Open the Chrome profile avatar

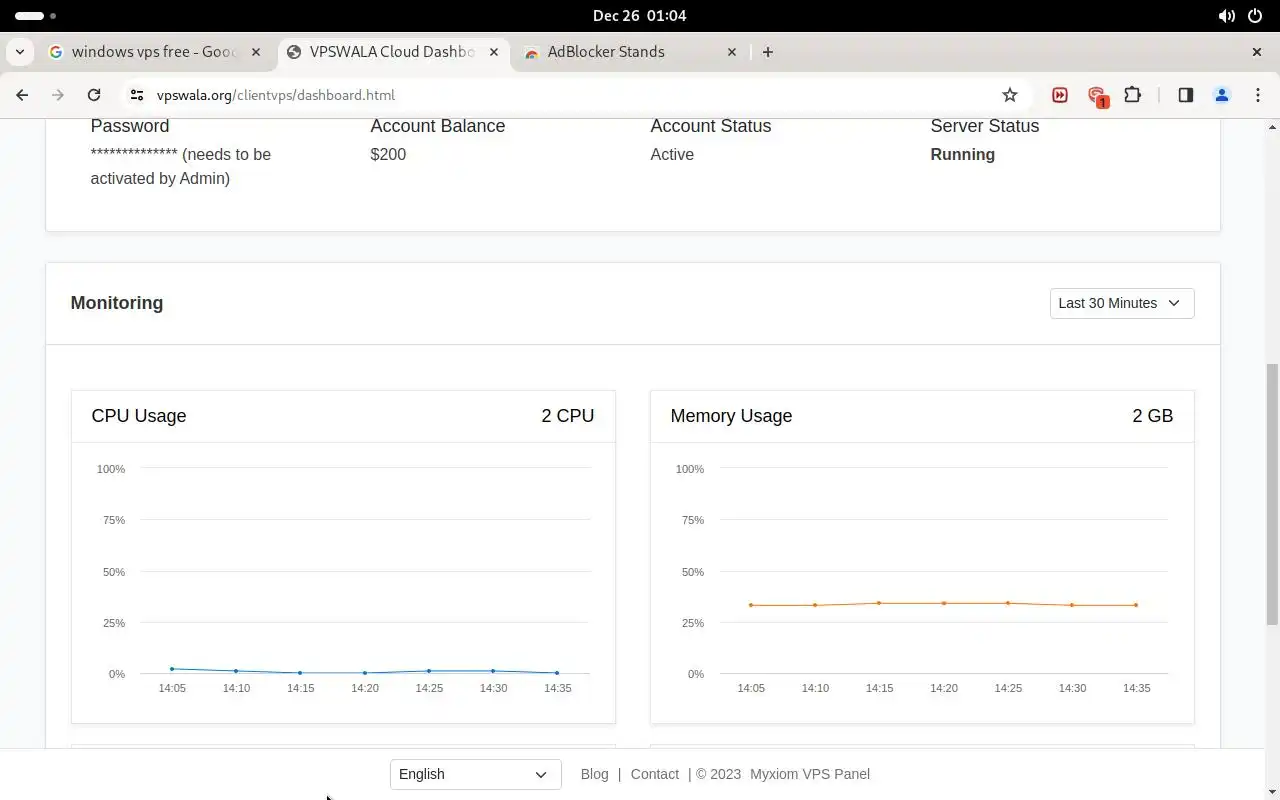tap(1221, 95)
